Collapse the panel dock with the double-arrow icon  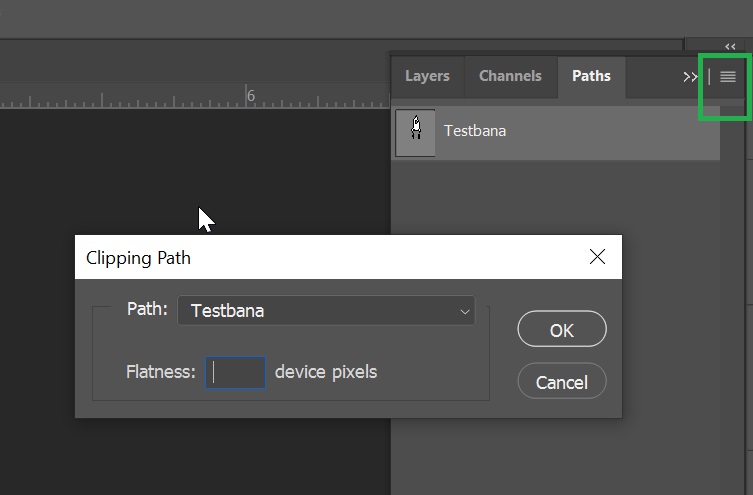click(x=730, y=46)
